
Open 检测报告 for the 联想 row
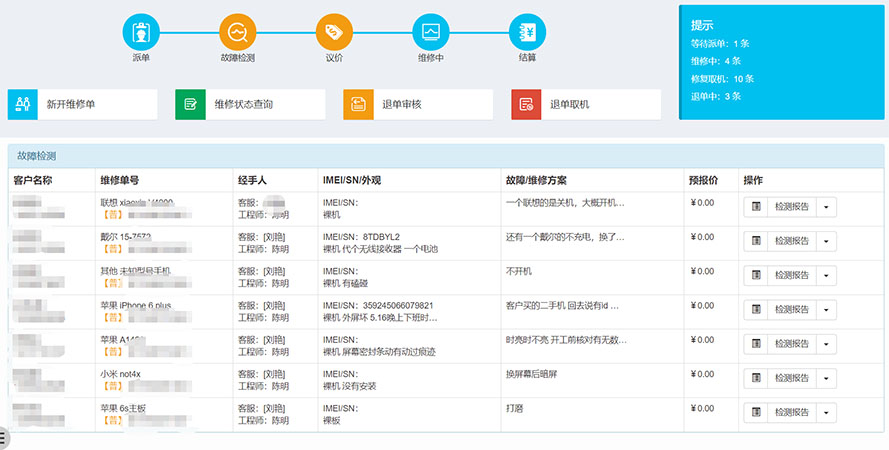click(792, 207)
